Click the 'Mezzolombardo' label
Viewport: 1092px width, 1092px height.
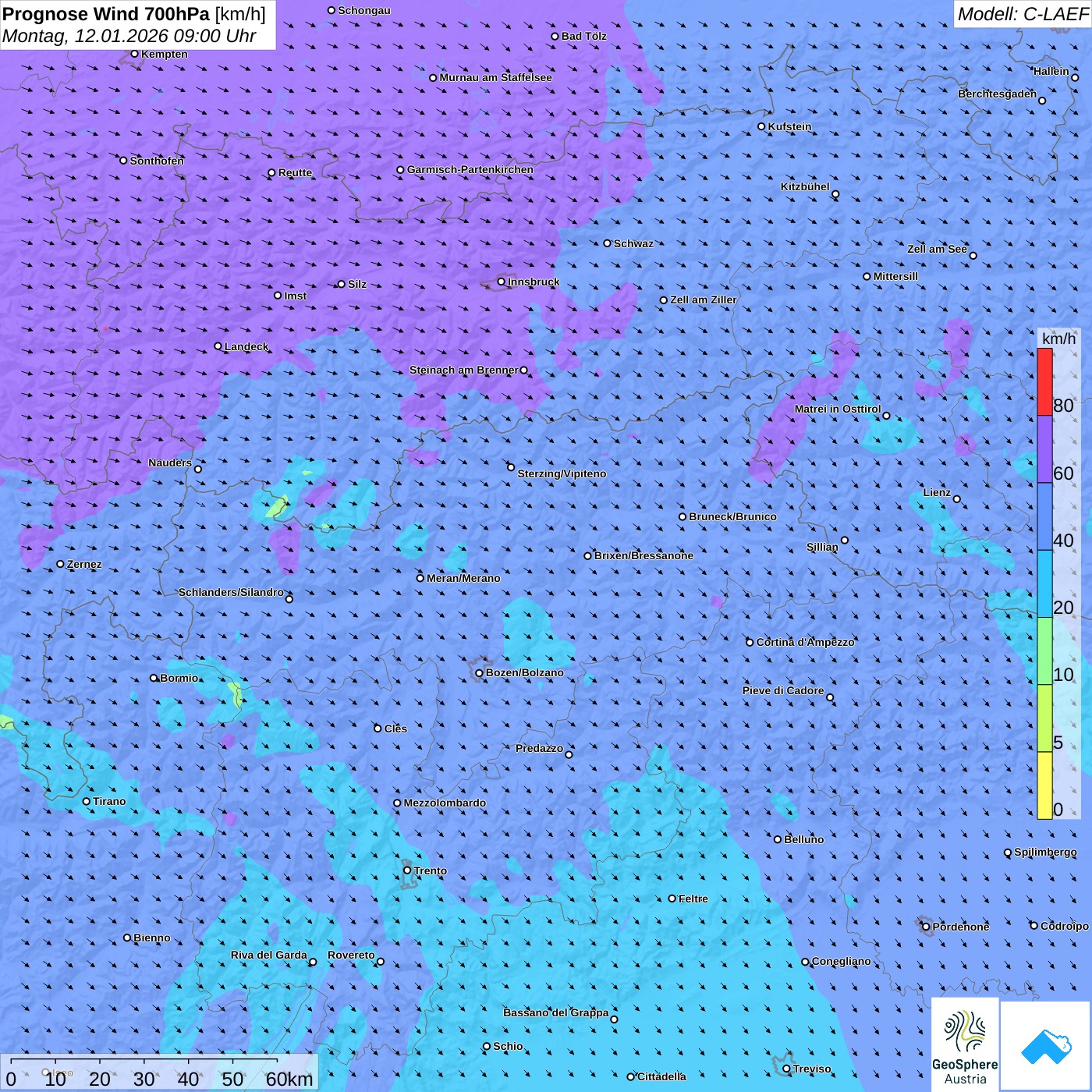coord(445,803)
